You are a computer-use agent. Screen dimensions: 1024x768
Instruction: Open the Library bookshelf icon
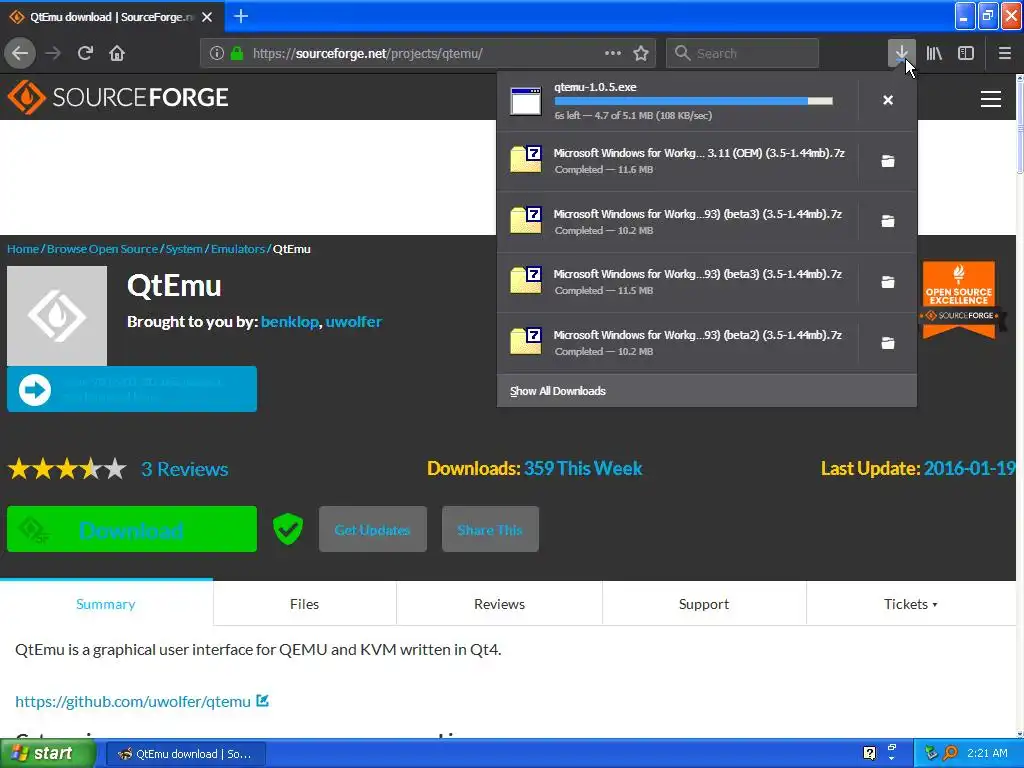click(934, 53)
